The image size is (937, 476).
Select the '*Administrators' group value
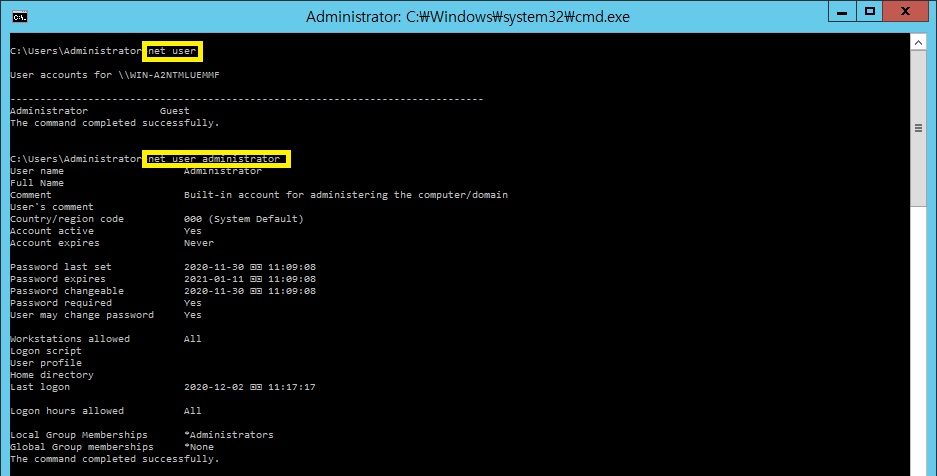point(229,435)
